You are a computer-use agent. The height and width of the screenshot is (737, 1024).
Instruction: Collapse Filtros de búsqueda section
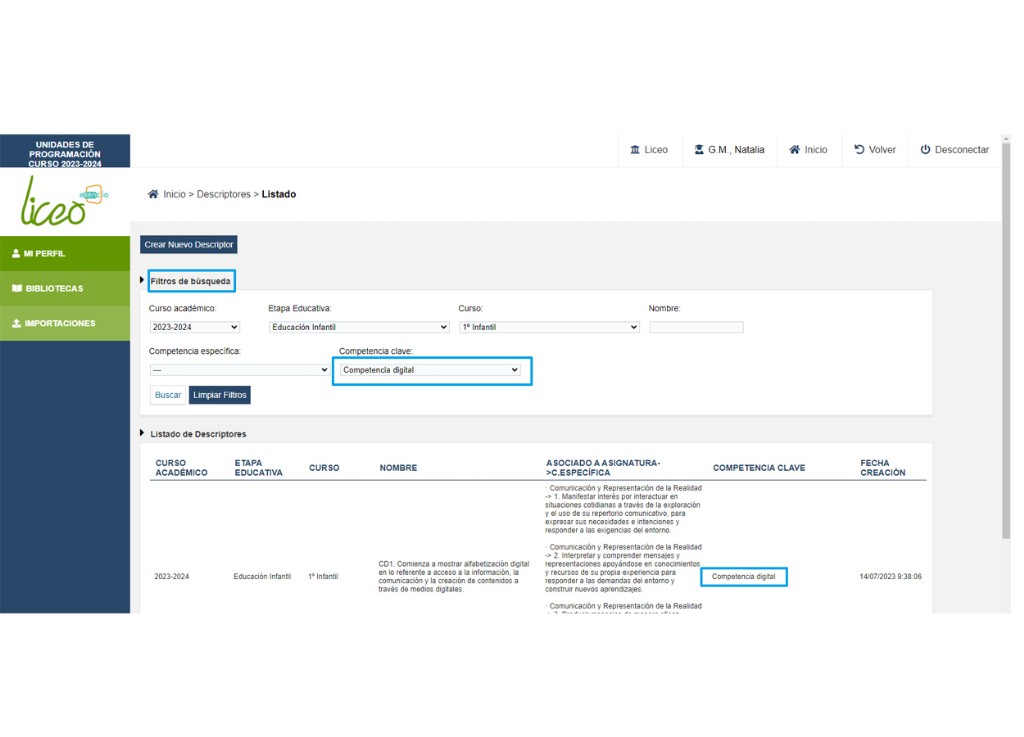[x=190, y=281]
